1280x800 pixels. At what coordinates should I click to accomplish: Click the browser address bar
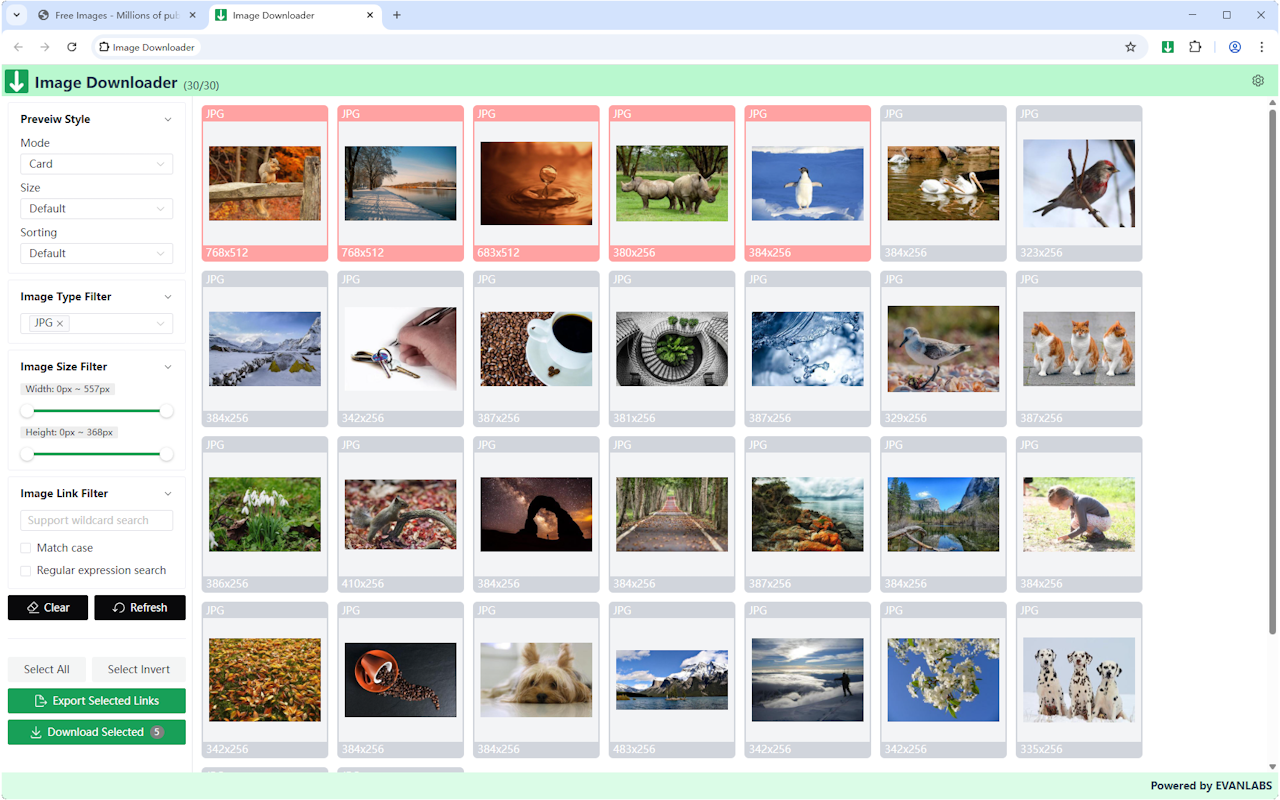[620, 47]
